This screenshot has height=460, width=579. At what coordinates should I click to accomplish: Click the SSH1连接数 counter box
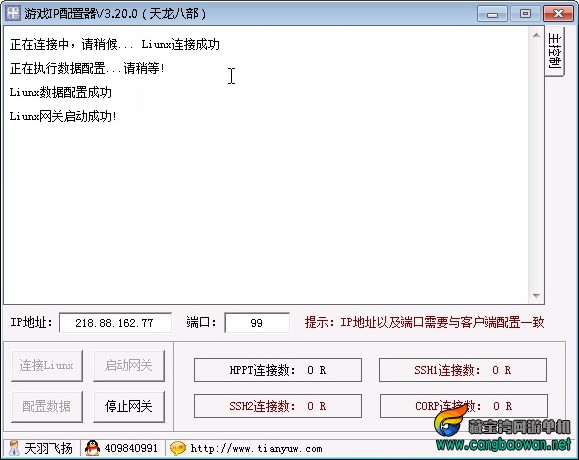click(x=463, y=370)
